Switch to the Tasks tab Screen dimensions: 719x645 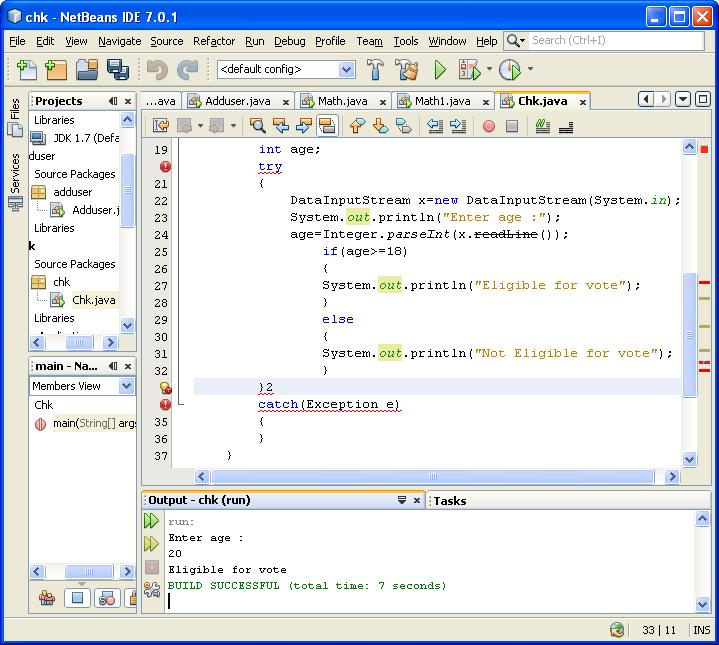click(x=450, y=501)
